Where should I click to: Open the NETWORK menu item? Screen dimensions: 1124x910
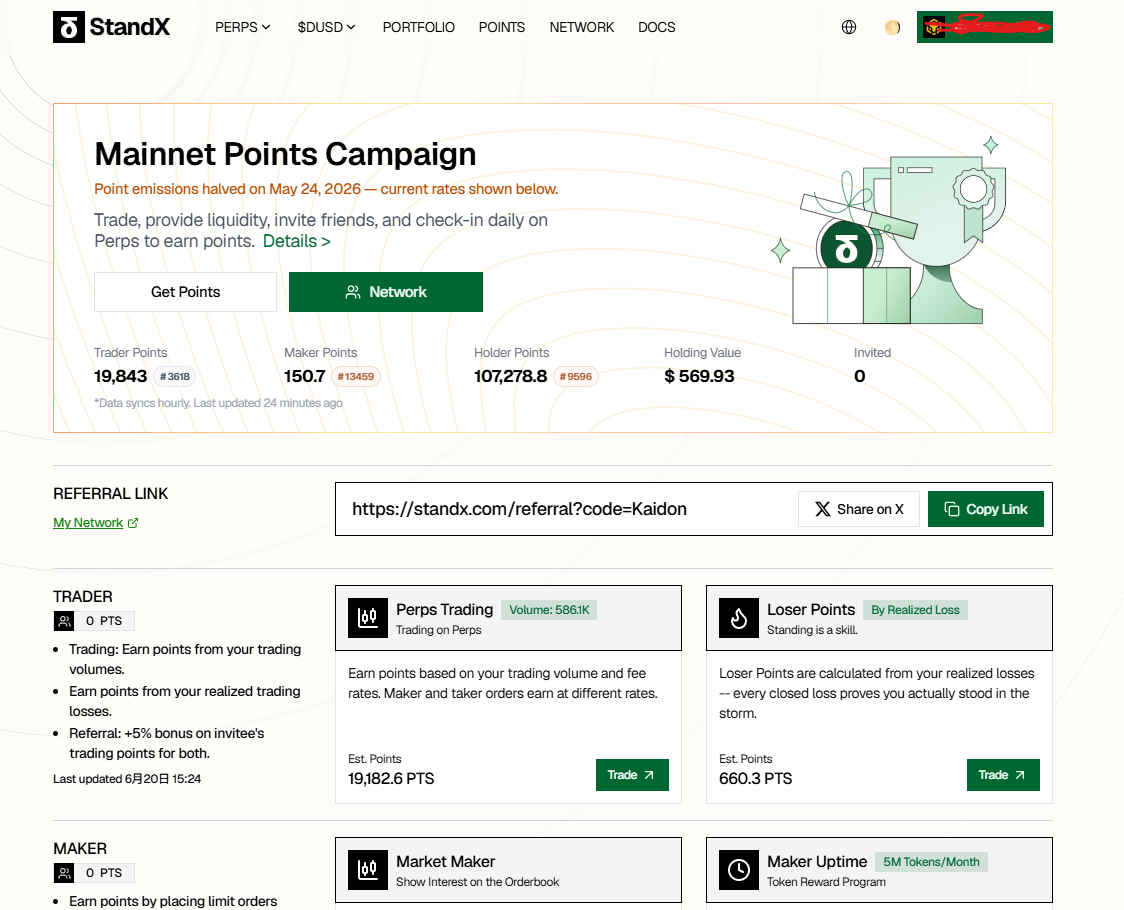click(581, 27)
